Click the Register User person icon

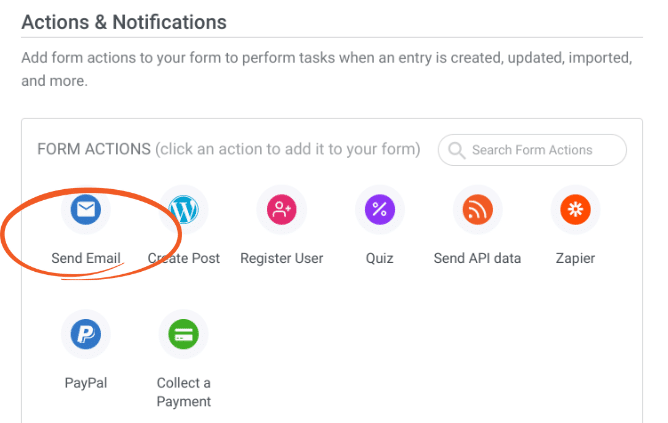point(282,210)
